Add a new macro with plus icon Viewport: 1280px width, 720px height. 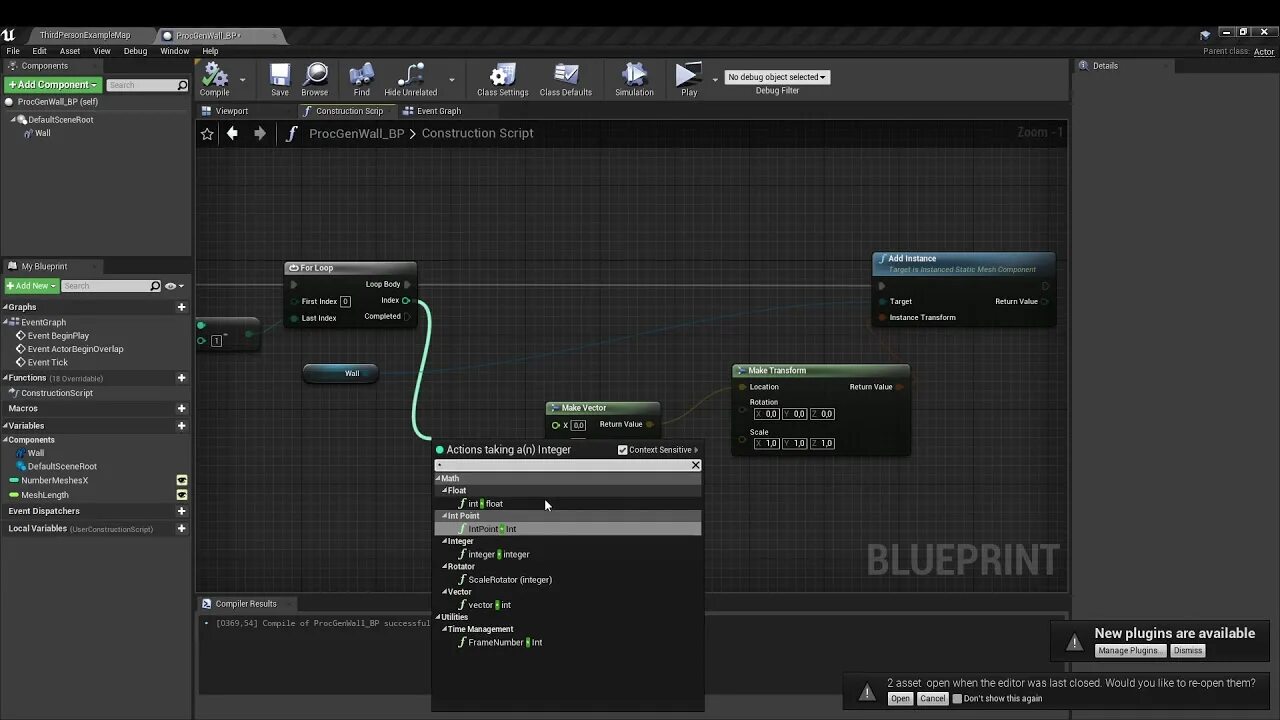181,408
